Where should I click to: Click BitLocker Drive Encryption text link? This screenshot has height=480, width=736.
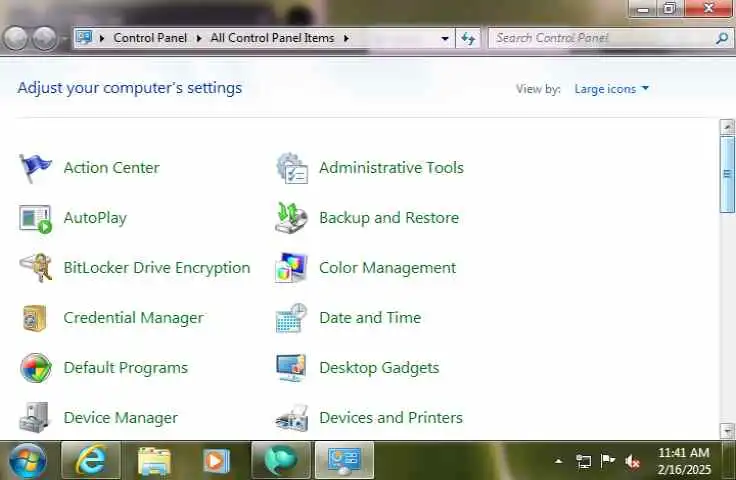[x=157, y=268]
